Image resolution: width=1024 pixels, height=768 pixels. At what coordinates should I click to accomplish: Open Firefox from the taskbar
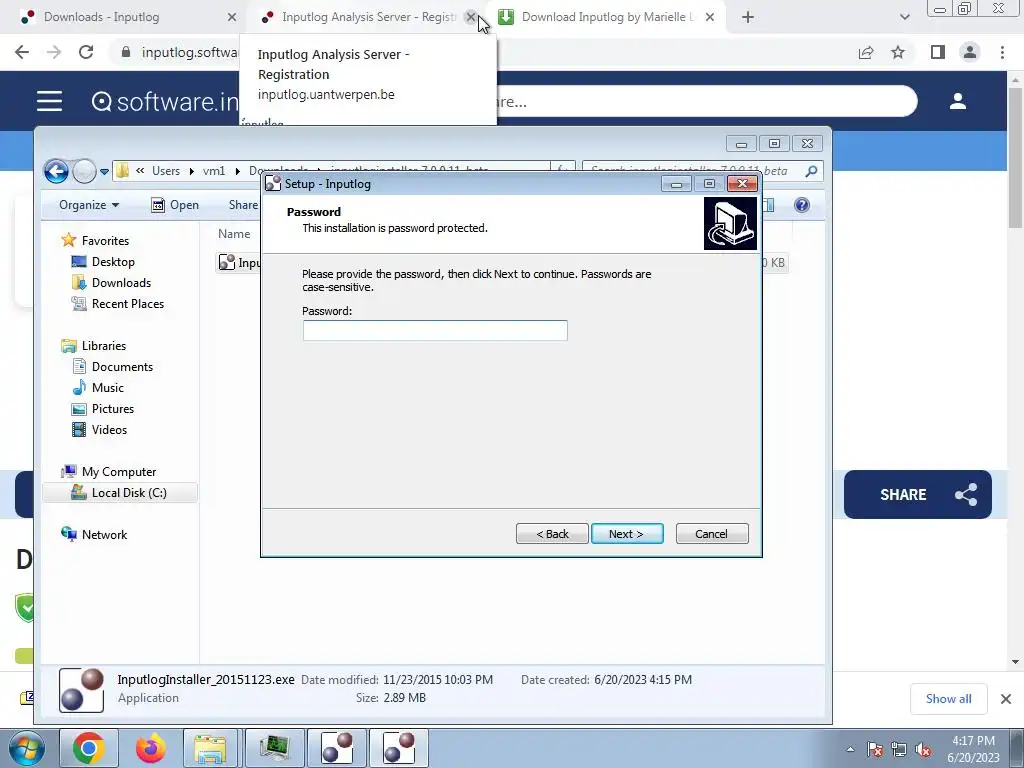coord(150,748)
